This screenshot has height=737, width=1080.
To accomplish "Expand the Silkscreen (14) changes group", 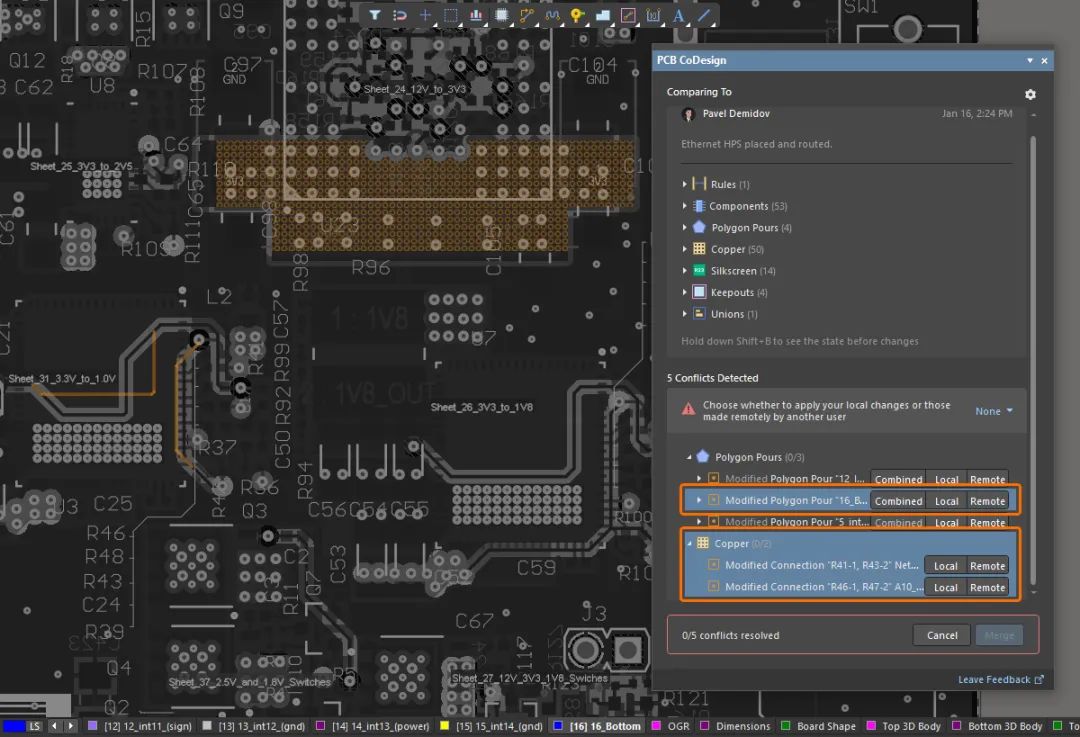I will click(x=685, y=271).
